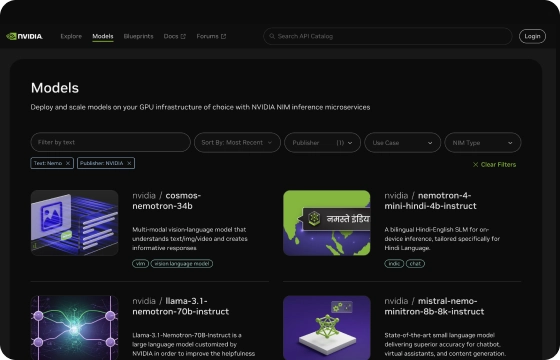Open cosmos-nemotron-34b model title
The height and width of the screenshot is (360, 560).
point(166,201)
